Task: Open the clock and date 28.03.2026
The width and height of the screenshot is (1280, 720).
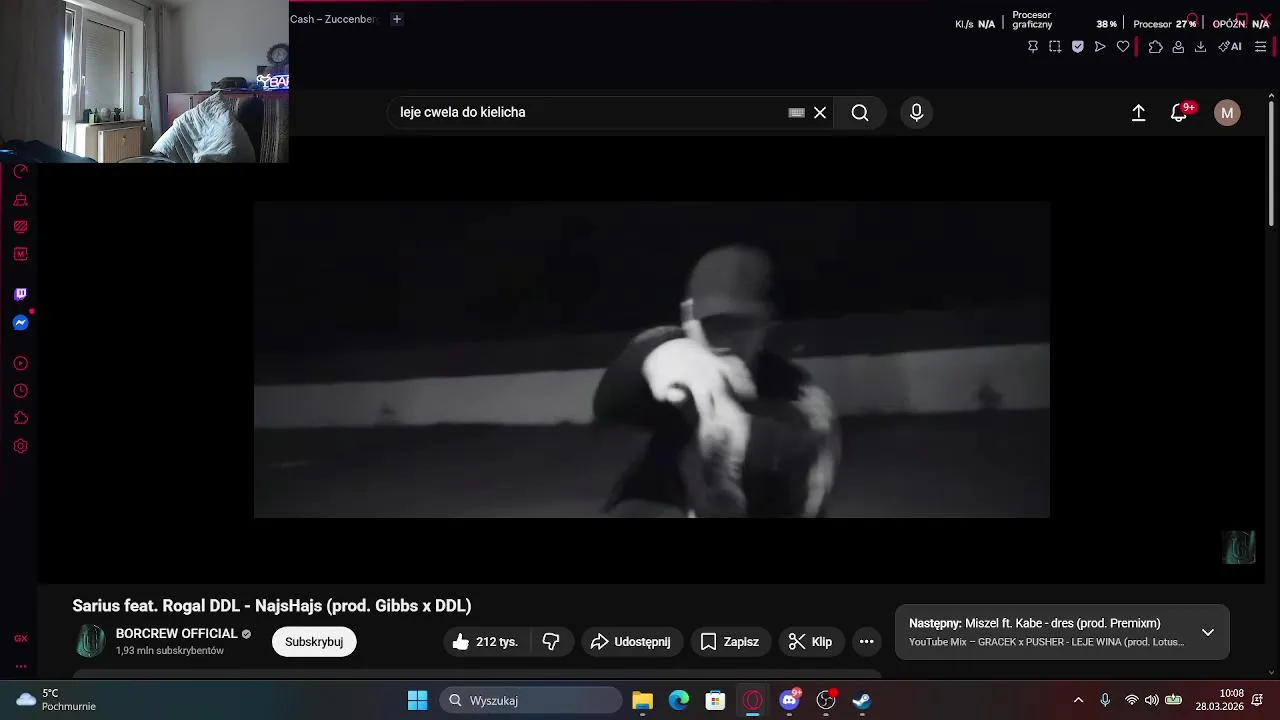Action: [1219, 700]
